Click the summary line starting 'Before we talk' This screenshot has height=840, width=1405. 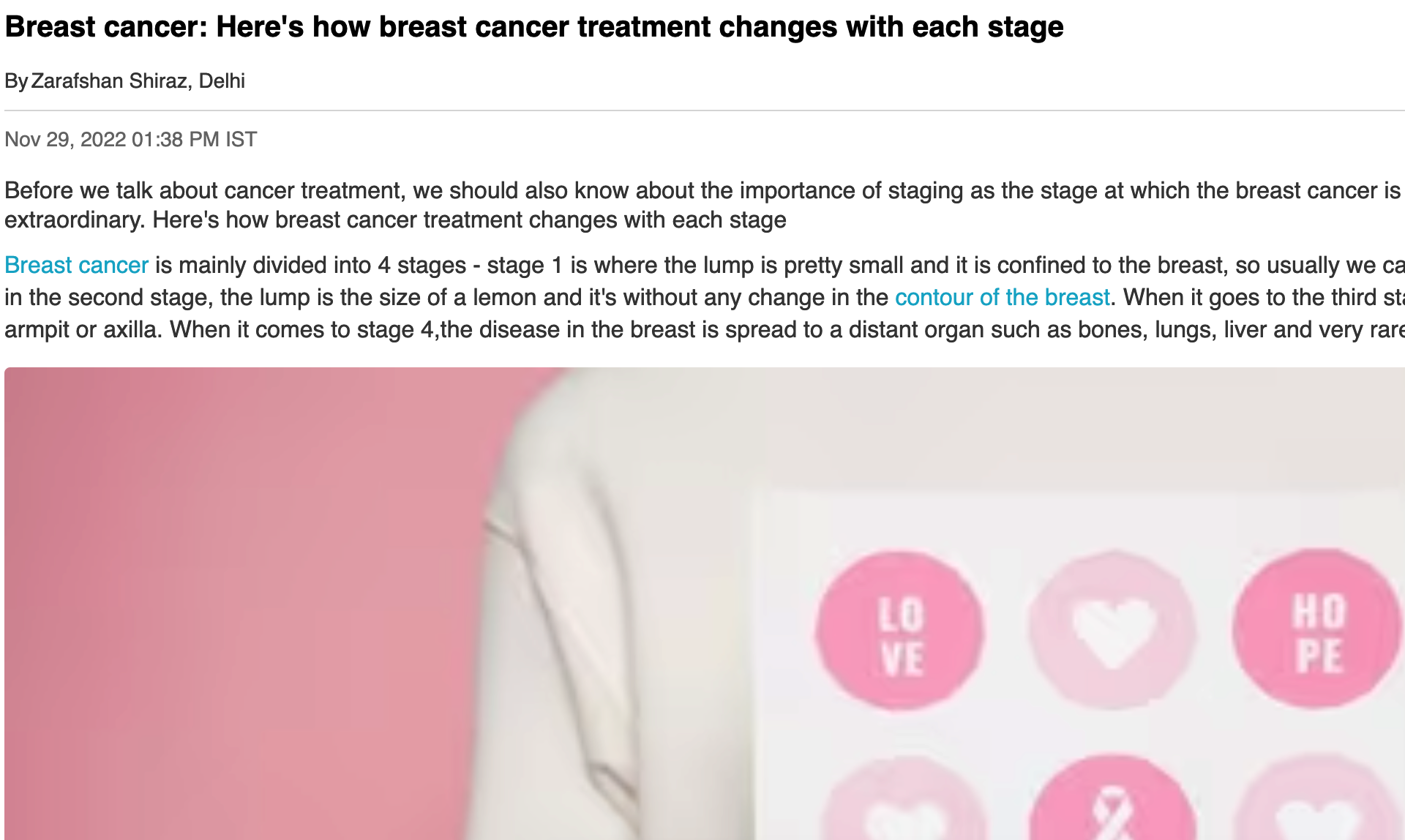click(702, 190)
